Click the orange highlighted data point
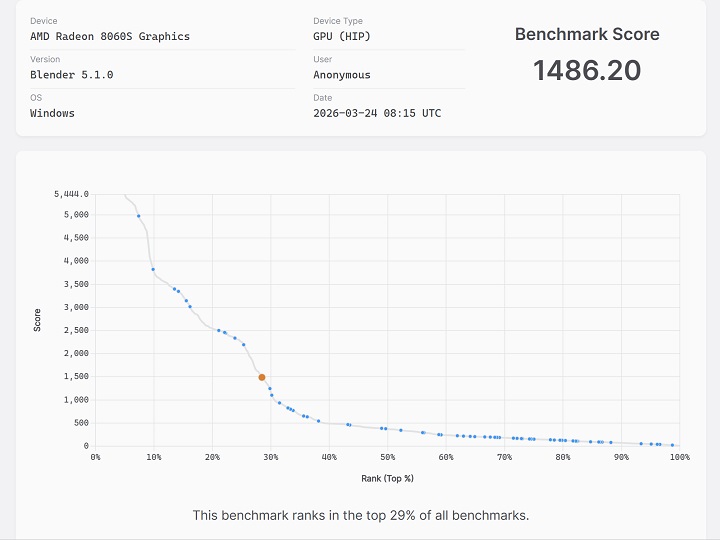 [262, 377]
